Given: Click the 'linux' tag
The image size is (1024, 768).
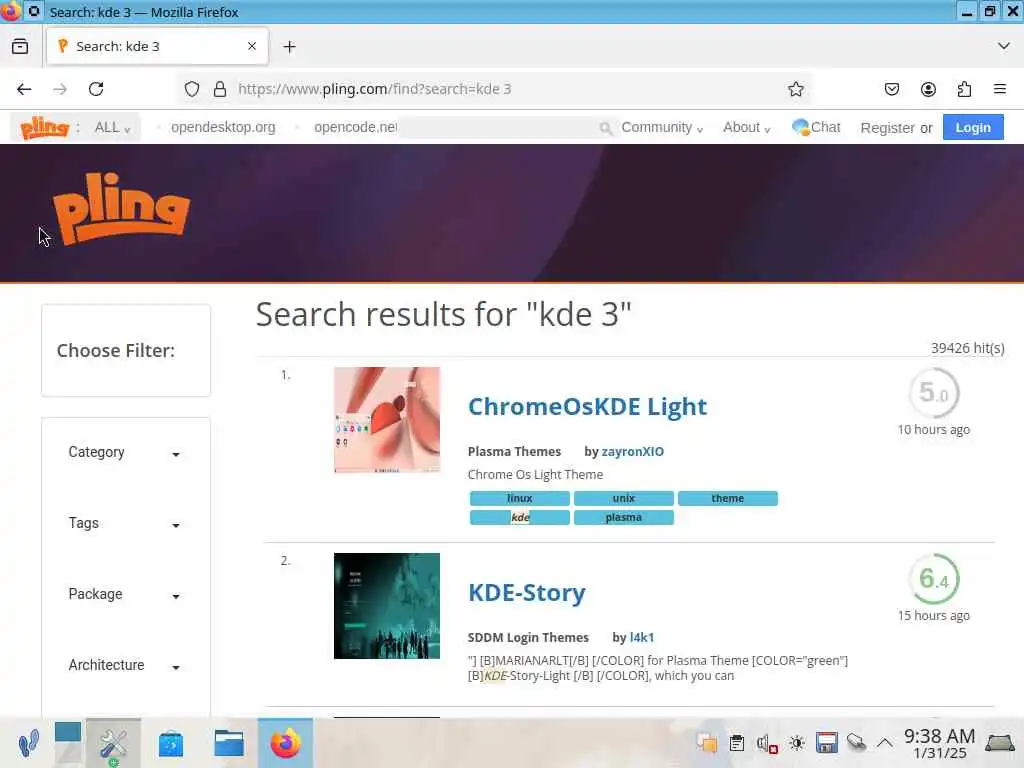Looking at the screenshot, I should [x=520, y=498].
